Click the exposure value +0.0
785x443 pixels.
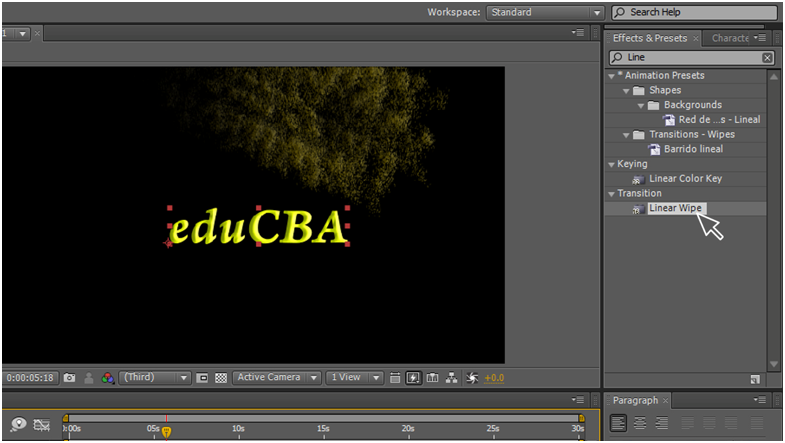coord(494,378)
